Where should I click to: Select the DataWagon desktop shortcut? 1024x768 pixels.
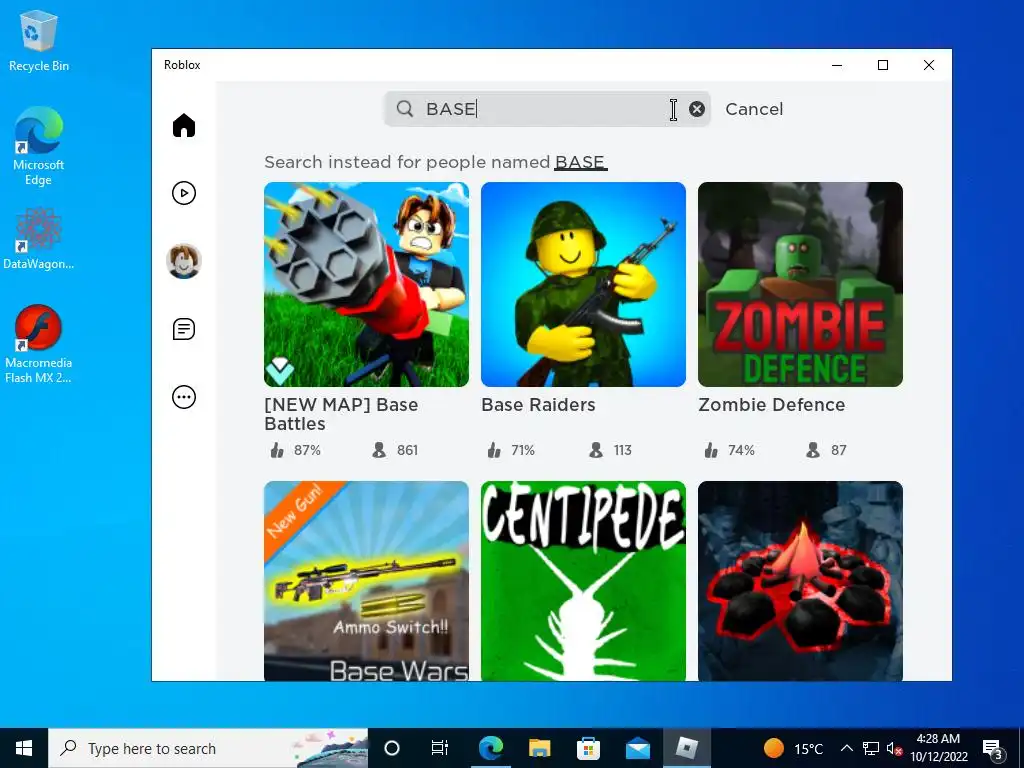tap(39, 239)
